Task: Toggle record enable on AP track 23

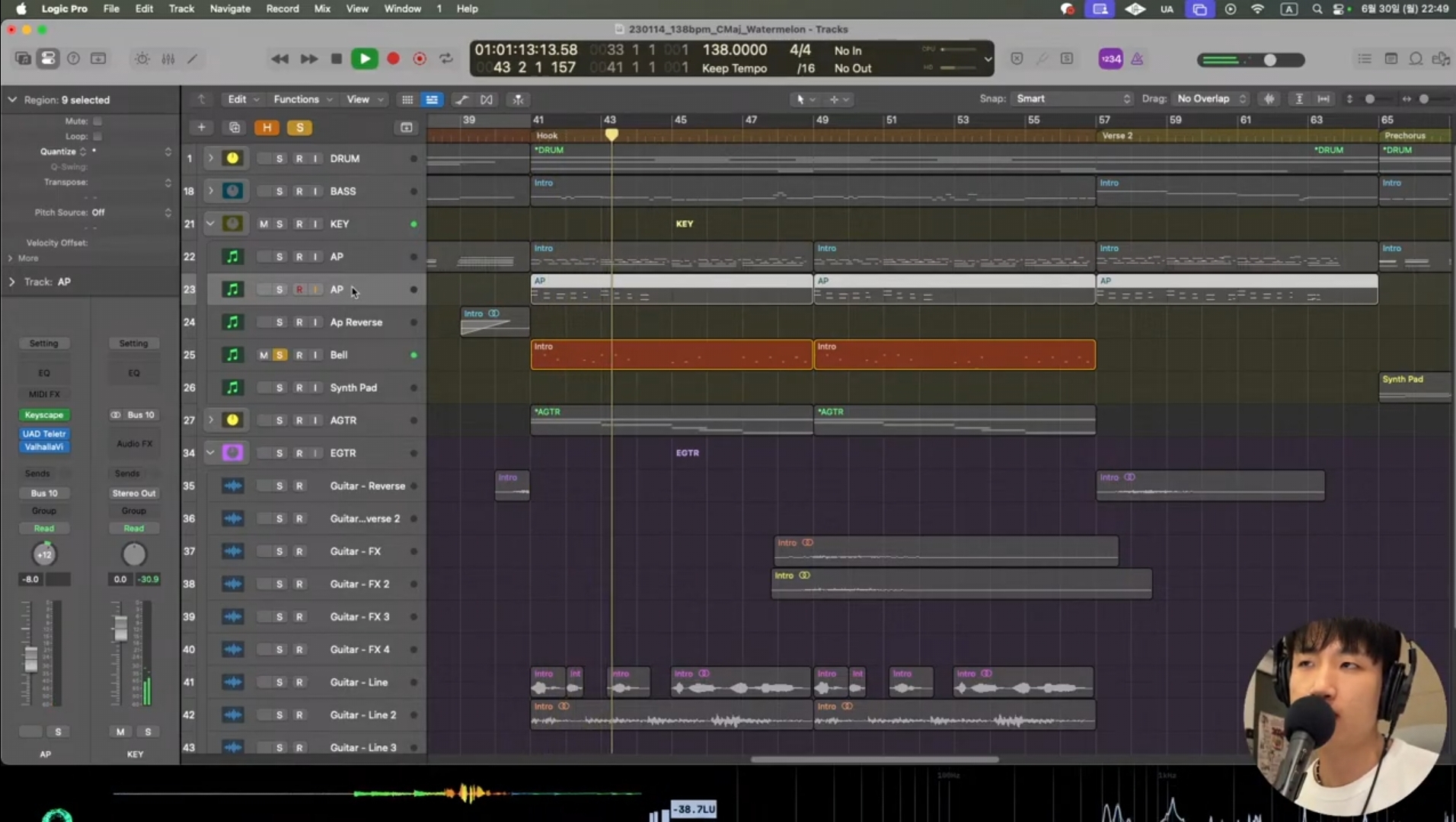Action: click(x=299, y=289)
